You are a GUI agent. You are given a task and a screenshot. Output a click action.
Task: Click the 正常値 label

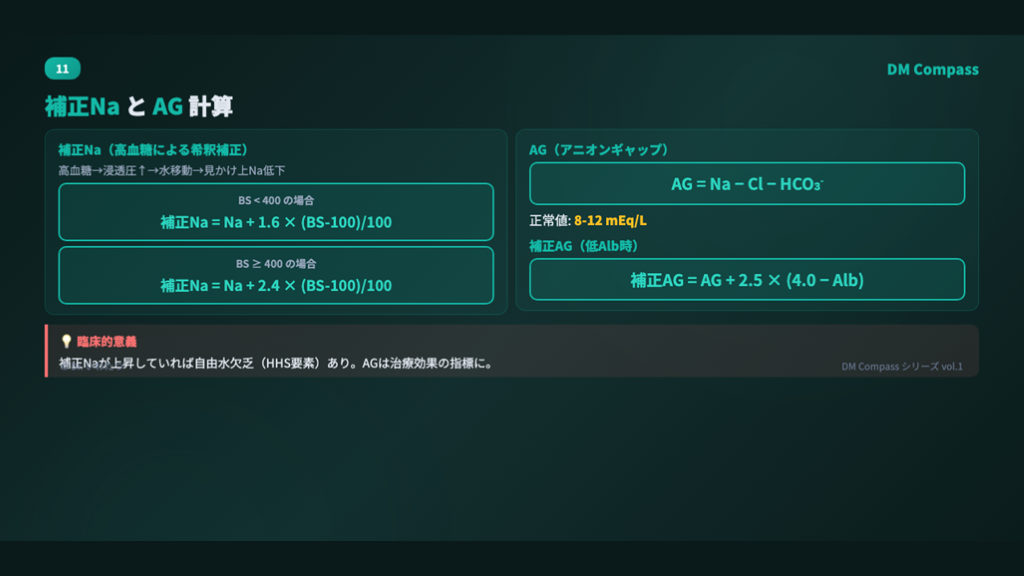click(549, 221)
